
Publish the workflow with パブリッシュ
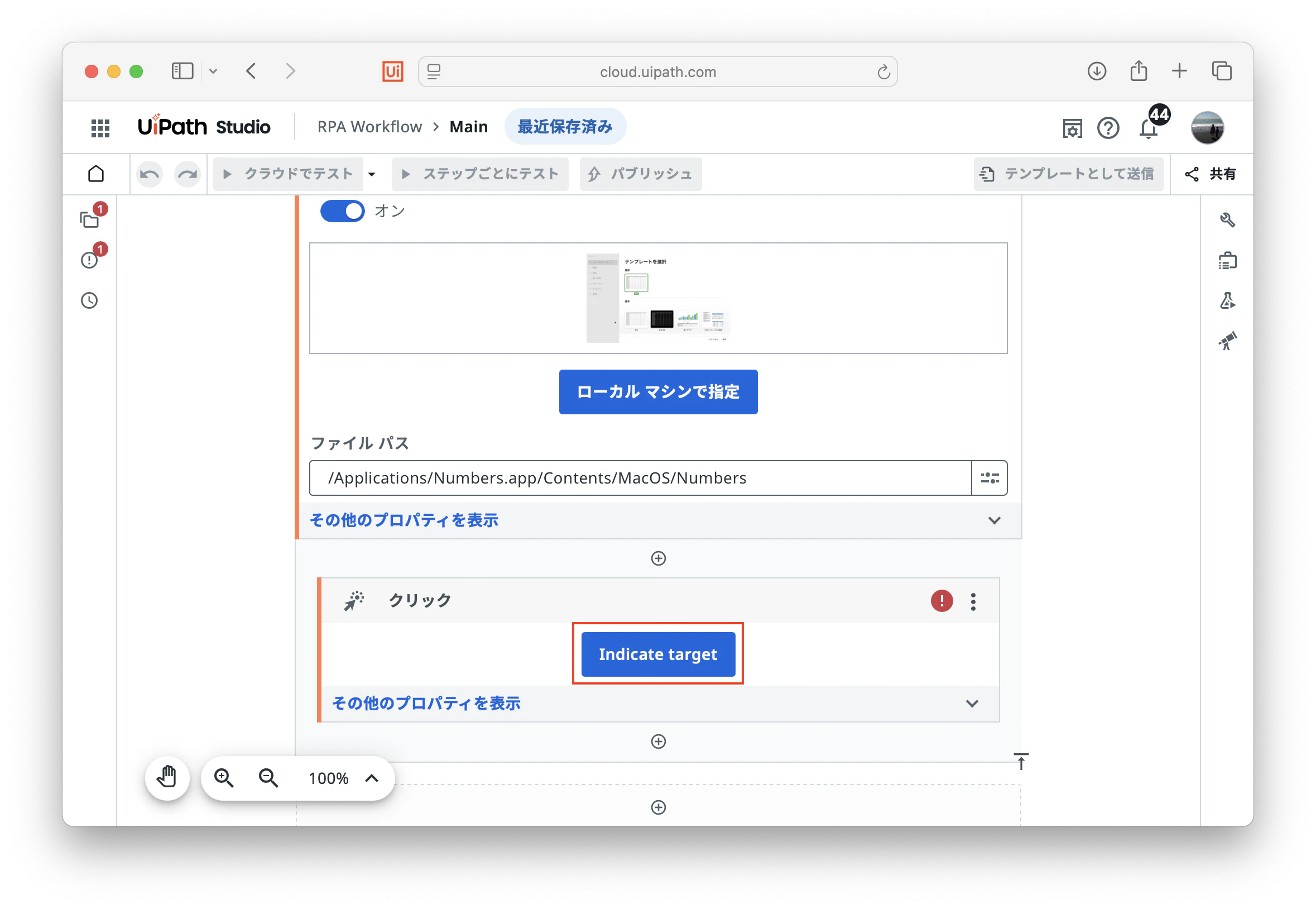pos(640,174)
